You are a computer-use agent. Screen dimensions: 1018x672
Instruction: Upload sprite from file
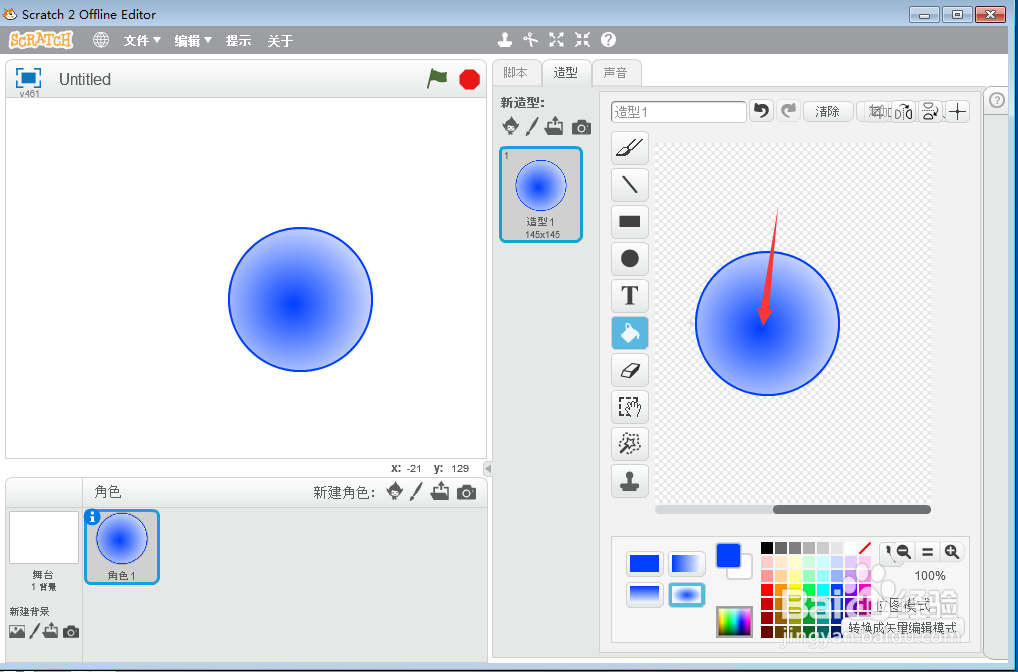(x=440, y=492)
